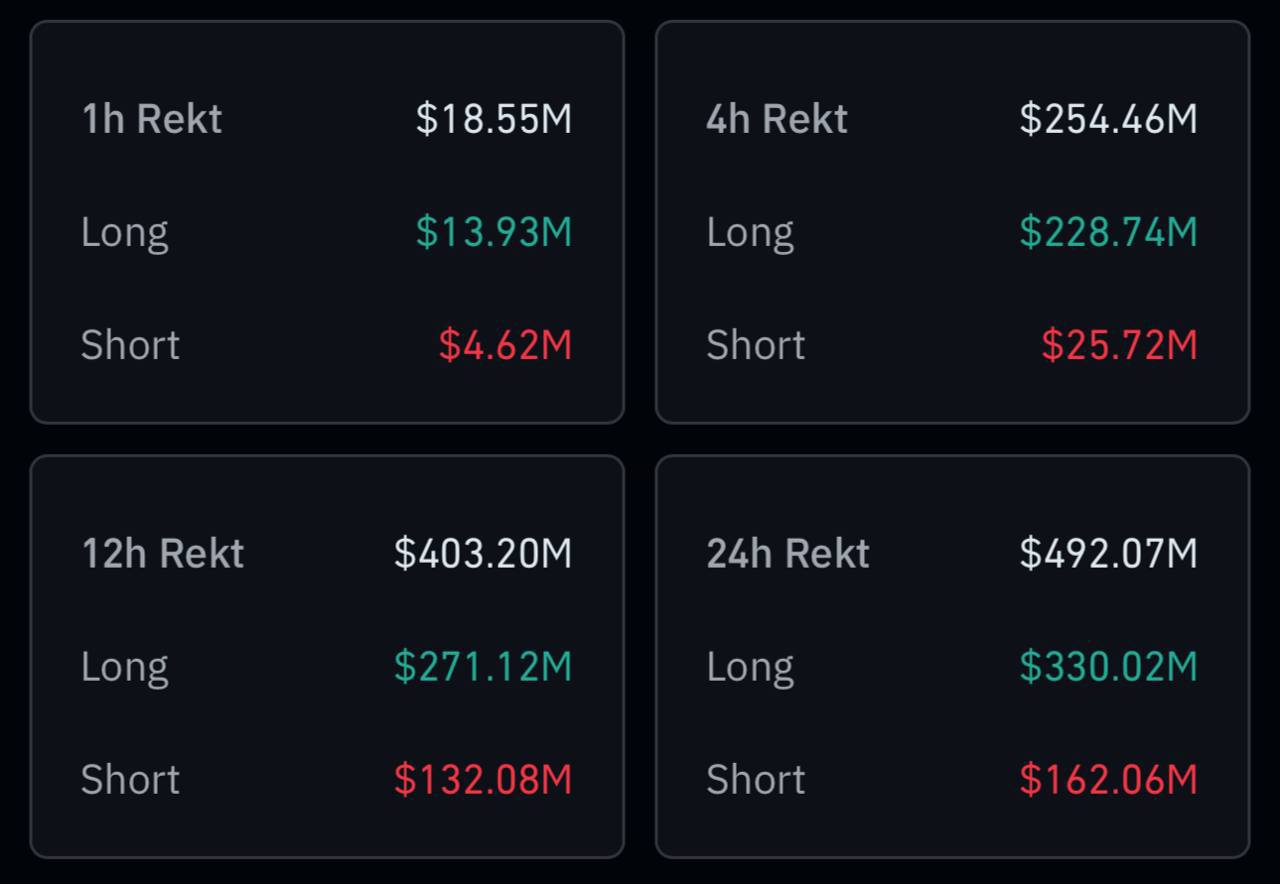Click the green $330.02M long value
Viewport: 1280px width, 884px height.
tap(1108, 666)
